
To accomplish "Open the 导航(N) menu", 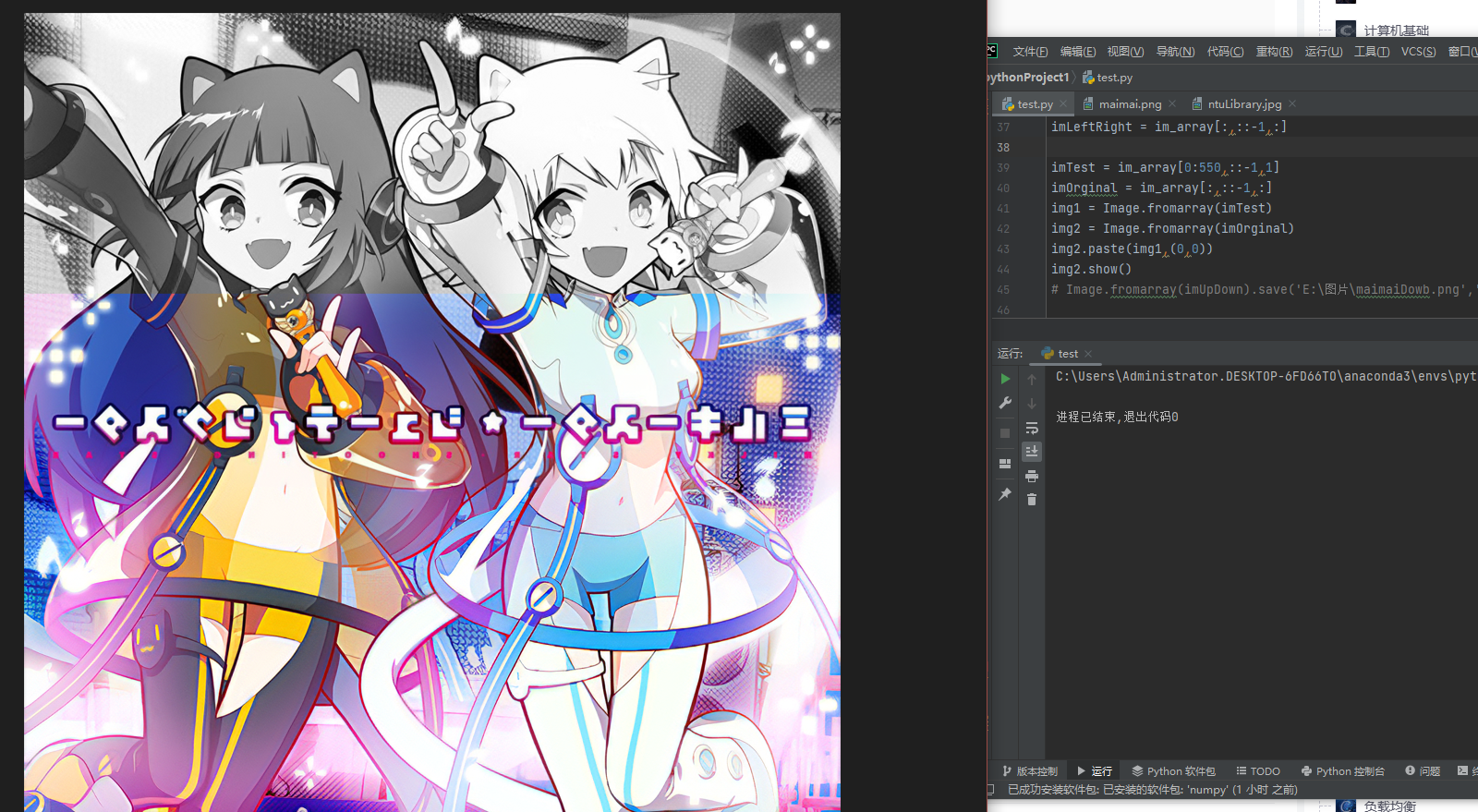I will tap(1175, 52).
